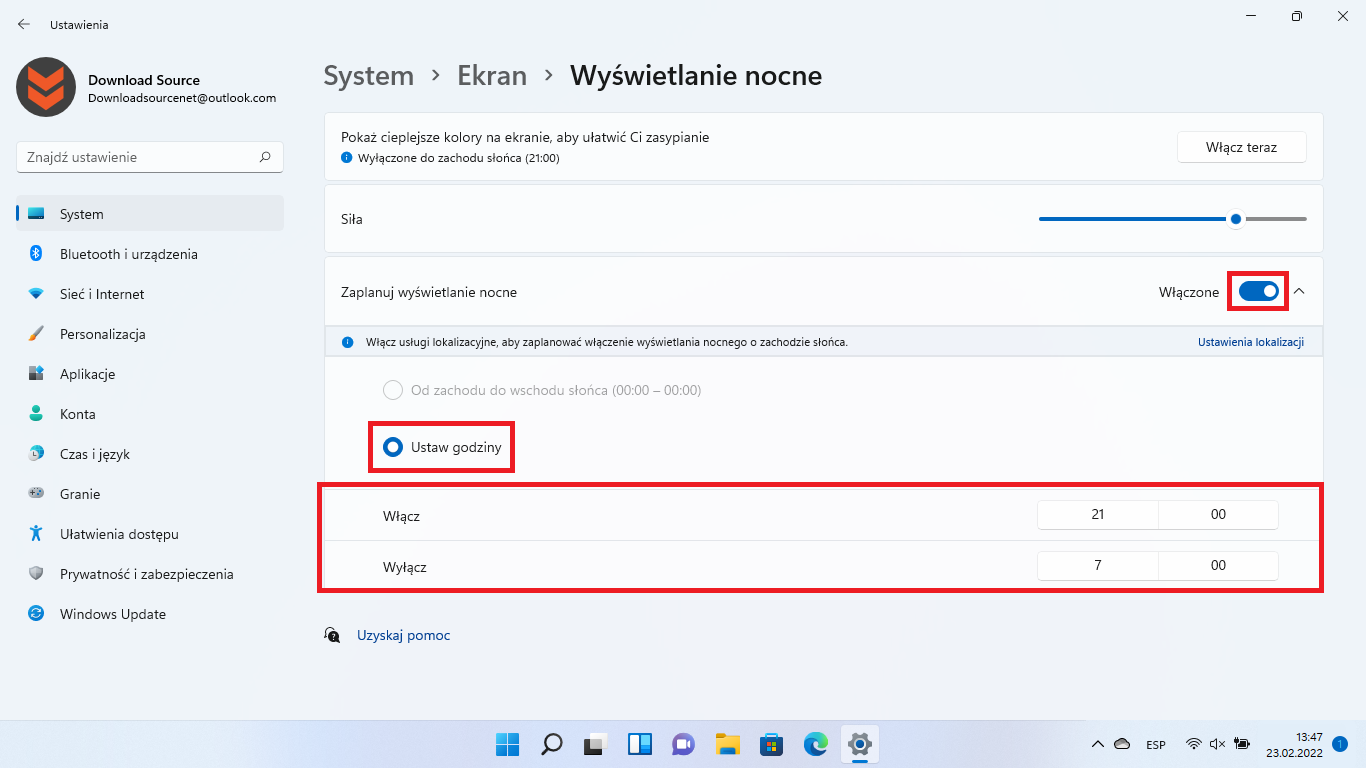Viewport: 1366px width, 768px height.
Task: Open Ustawienia lokalizacji link
Action: pos(1251,342)
